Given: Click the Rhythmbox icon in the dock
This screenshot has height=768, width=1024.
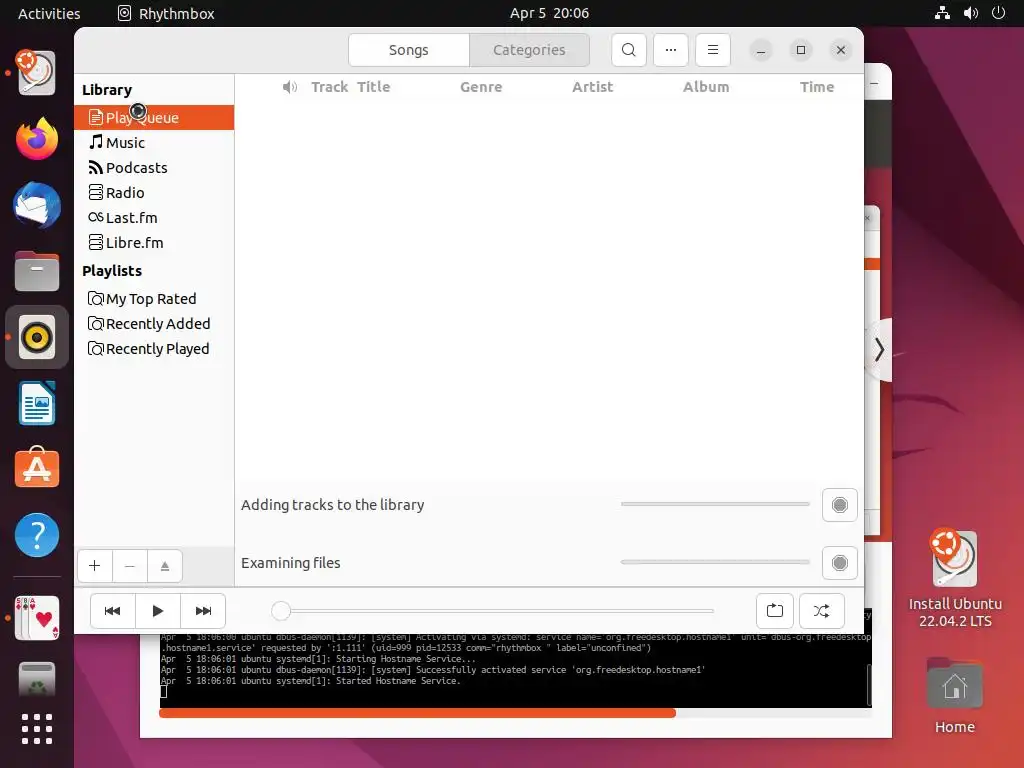Looking at the screenshot, I should coord(37,337).
